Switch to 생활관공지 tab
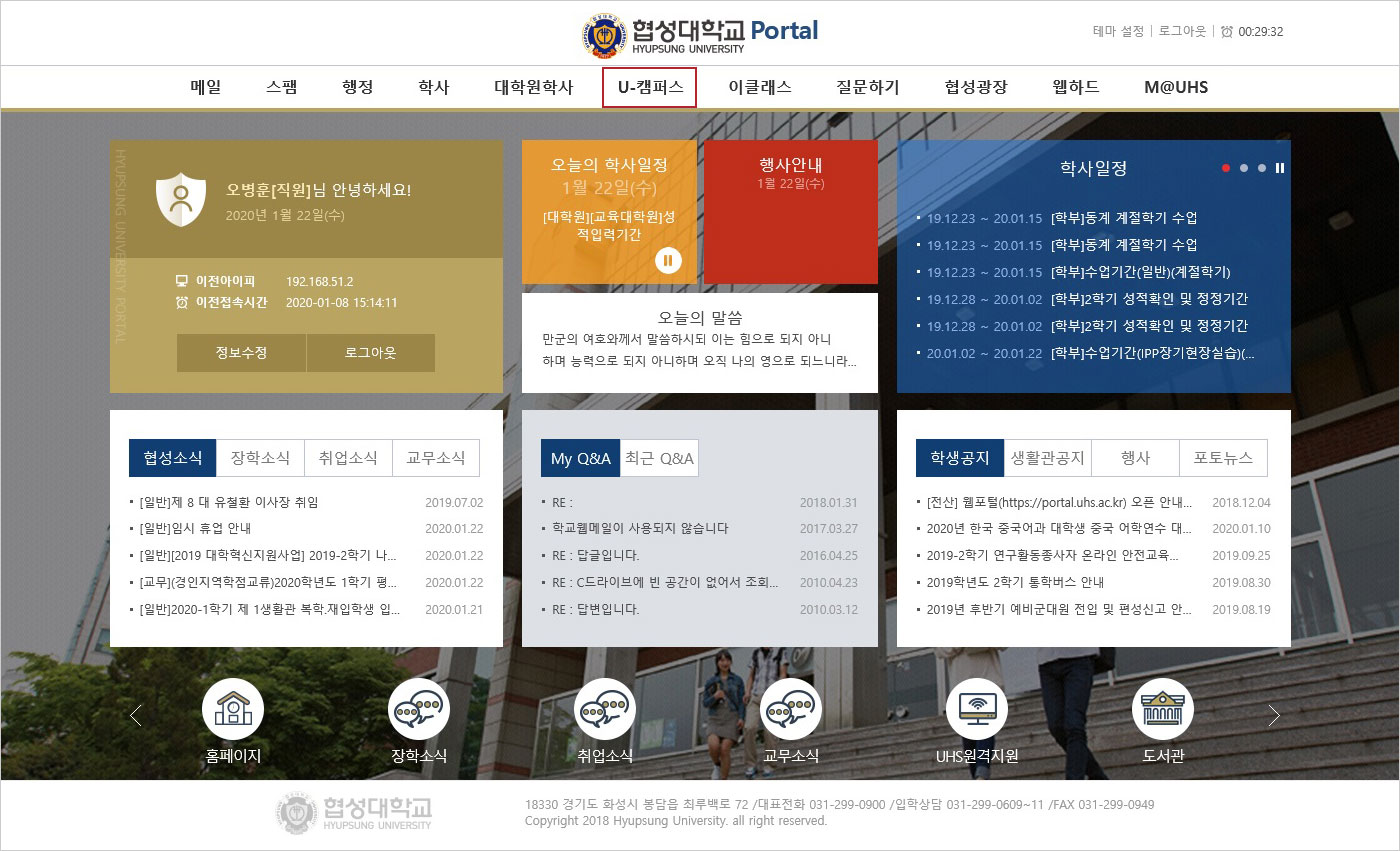Screen dimensions: 1400x851 pos(1047,458)
